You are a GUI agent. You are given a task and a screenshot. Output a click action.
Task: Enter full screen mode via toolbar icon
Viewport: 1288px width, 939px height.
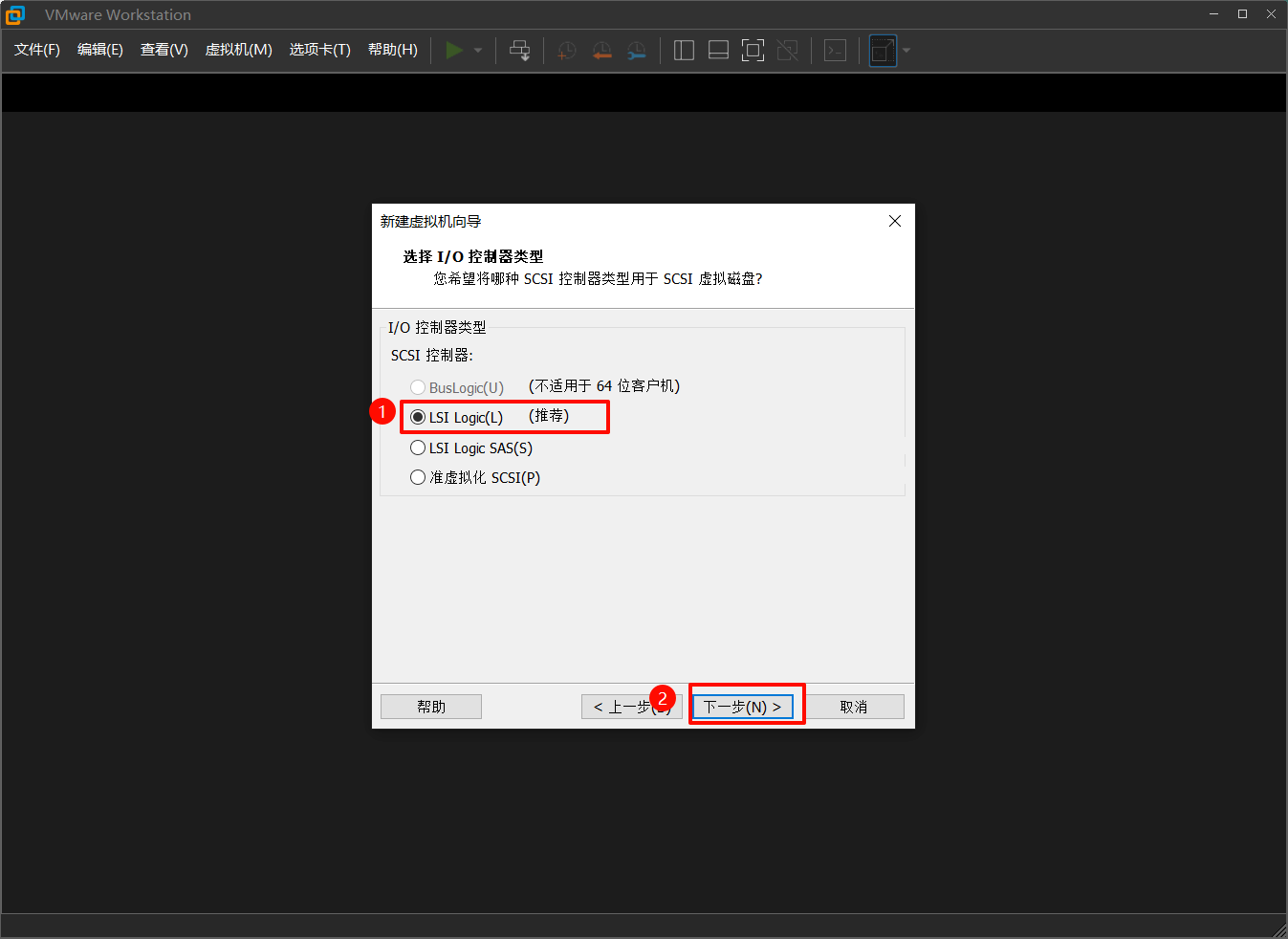pos(753,50)
